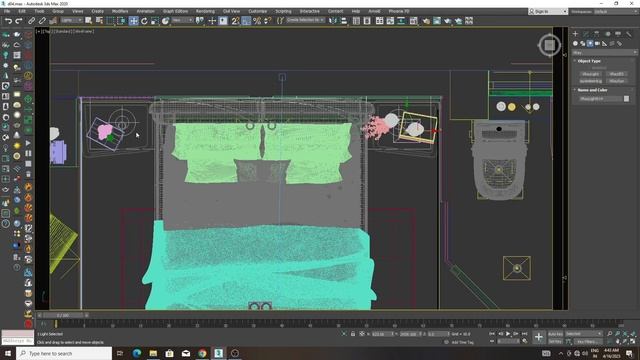Screen dimensions: 640x360
Task: Open the Select by Name dialog
Action: [x=99, y=21]
